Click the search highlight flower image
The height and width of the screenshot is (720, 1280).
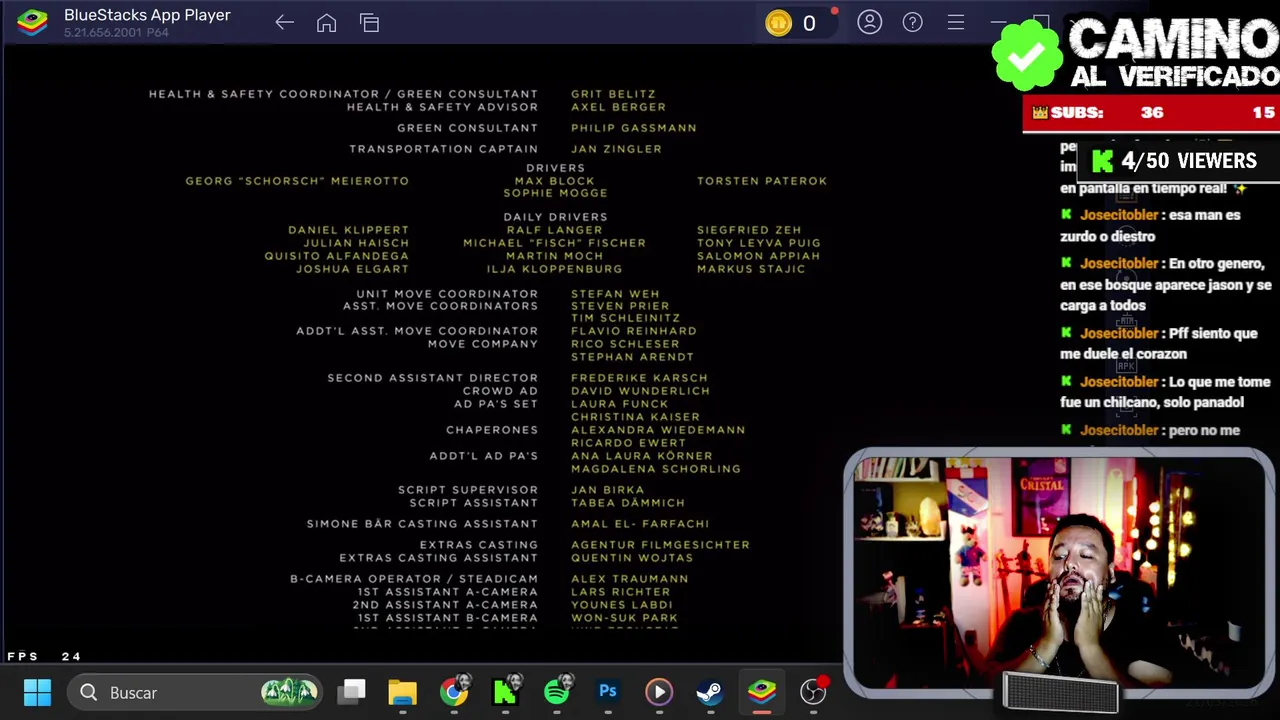coord(289,692)
